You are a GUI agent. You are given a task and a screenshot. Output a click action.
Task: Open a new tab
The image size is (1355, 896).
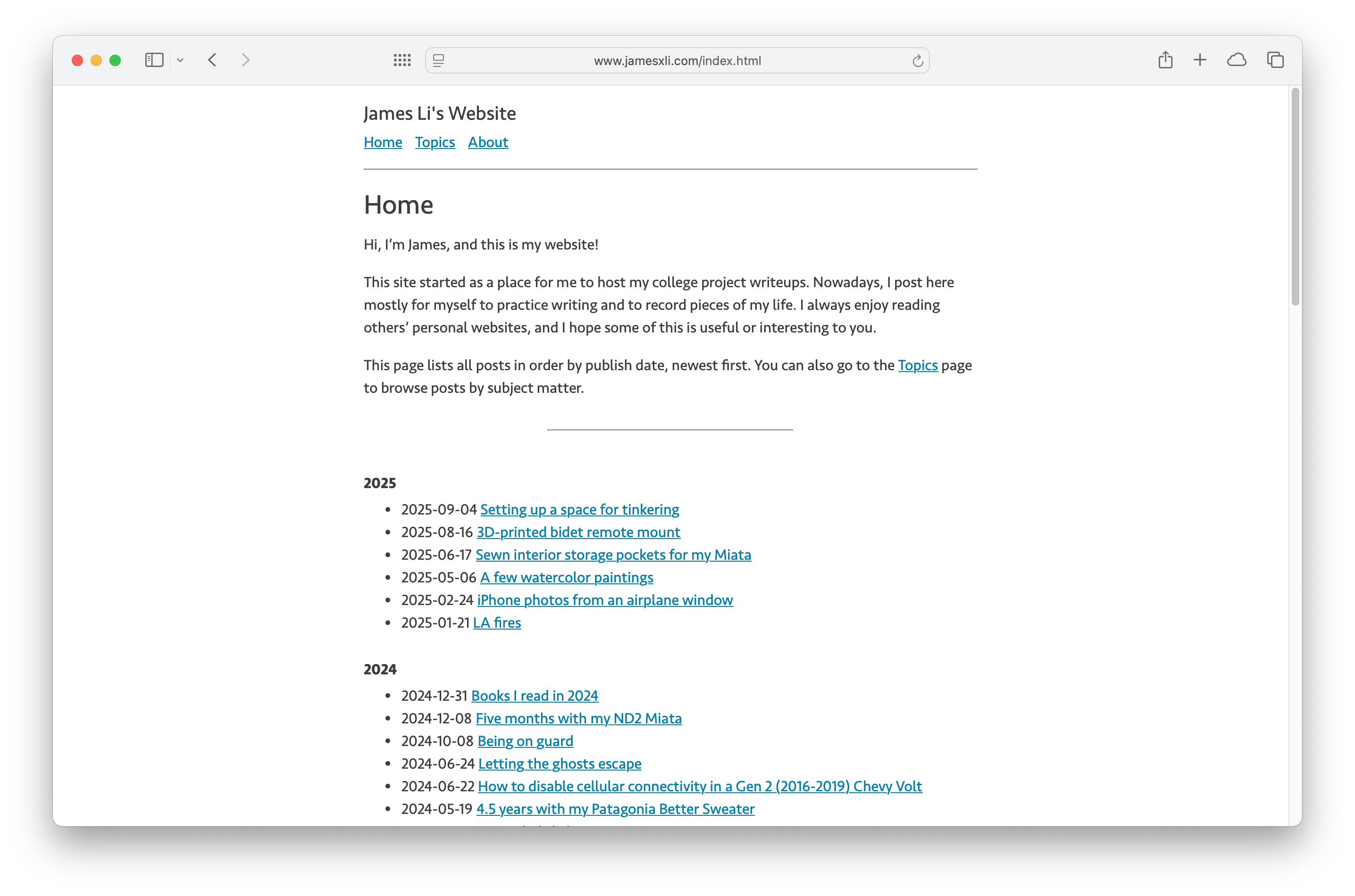coord(1199,60)
